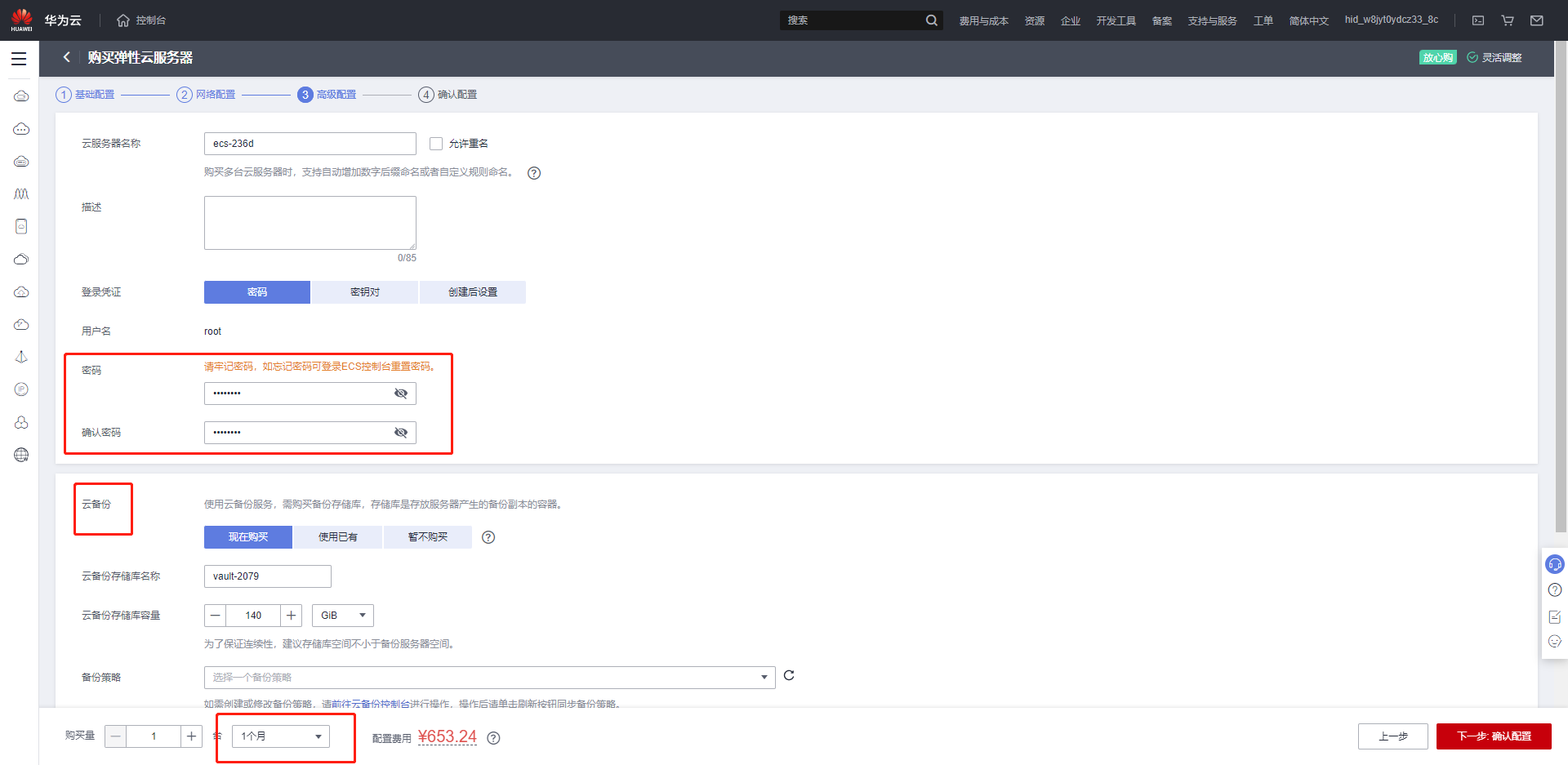1568x765 pixels.
Task: Refresh the backup policy list
Action: tap(789, 675)
